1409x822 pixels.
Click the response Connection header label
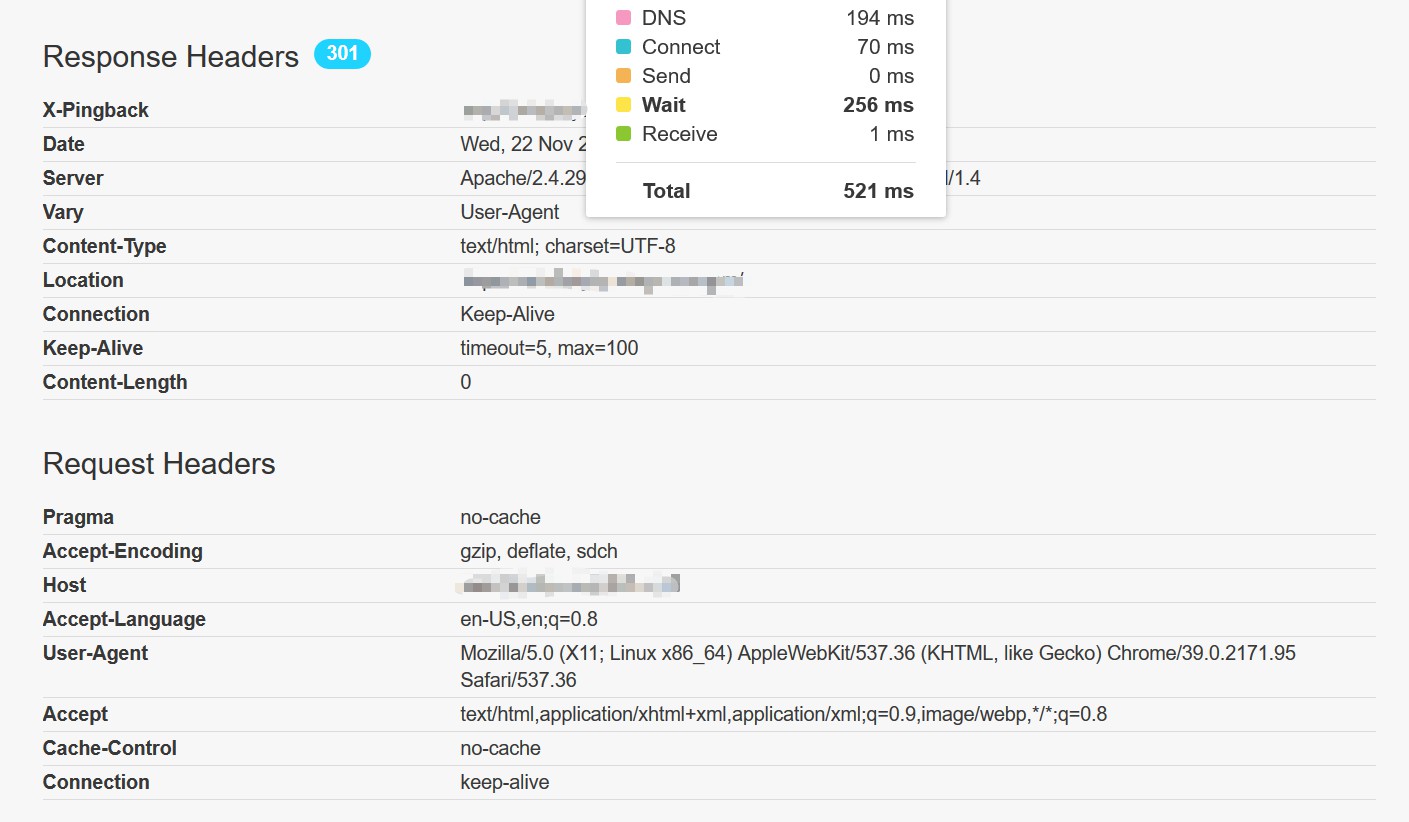(x=96, y=314)
